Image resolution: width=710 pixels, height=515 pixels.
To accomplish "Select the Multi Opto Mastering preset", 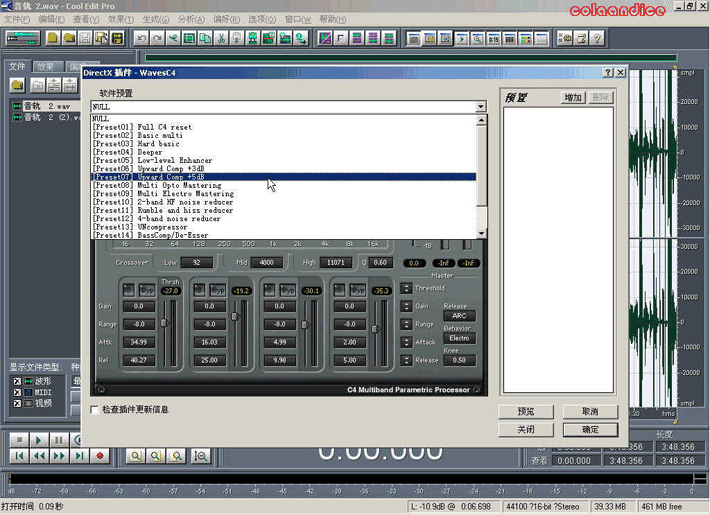I will (165, 186).
